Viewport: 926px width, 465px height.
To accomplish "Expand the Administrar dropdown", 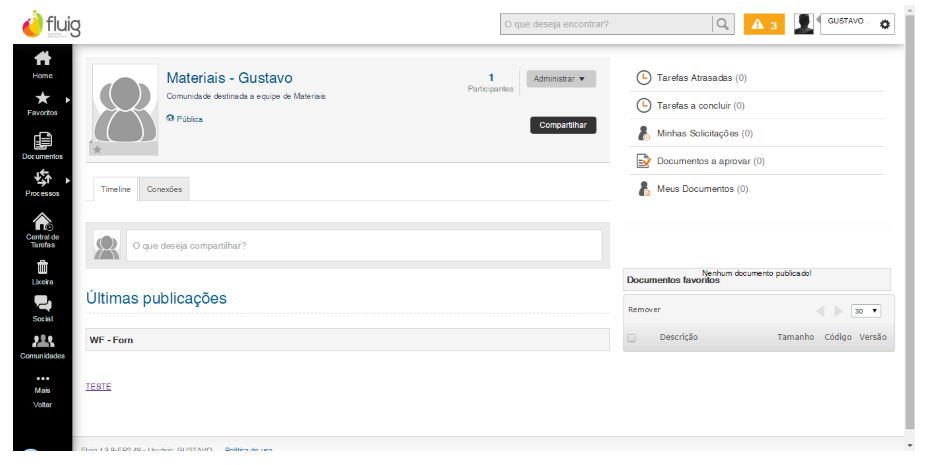I will [x=560, y=79].
